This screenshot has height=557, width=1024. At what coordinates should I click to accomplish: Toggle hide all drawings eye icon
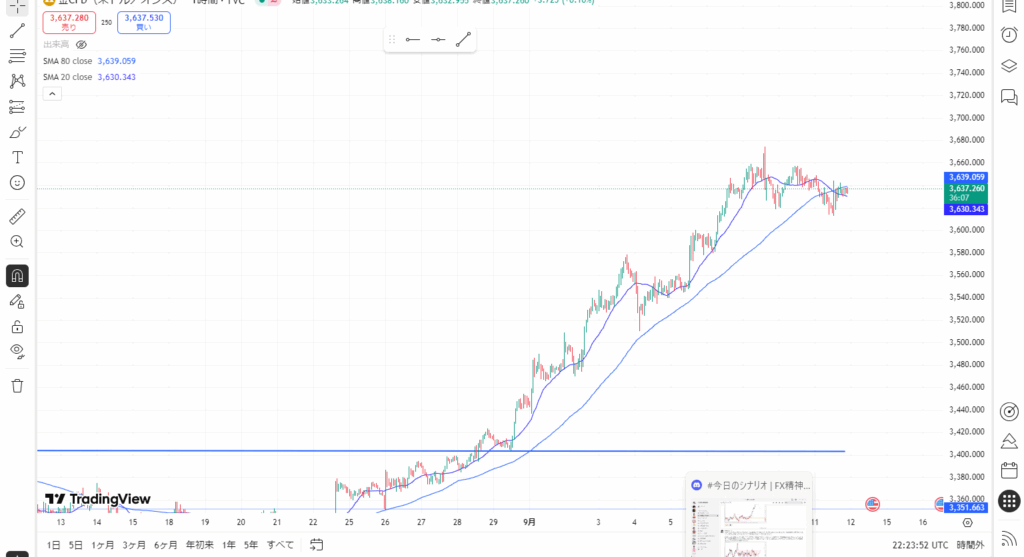(17, 351)
